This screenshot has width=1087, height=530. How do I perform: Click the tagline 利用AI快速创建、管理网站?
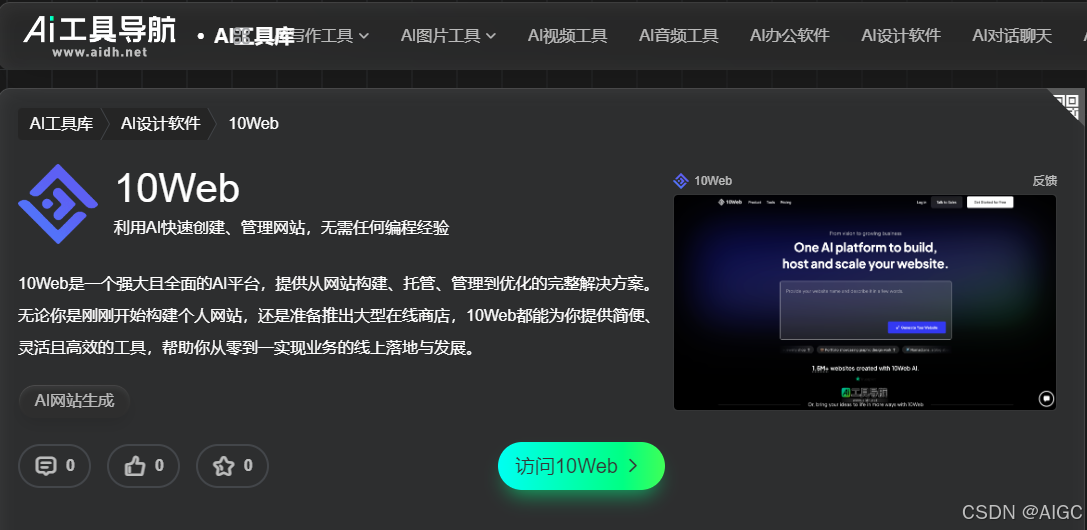281,227
